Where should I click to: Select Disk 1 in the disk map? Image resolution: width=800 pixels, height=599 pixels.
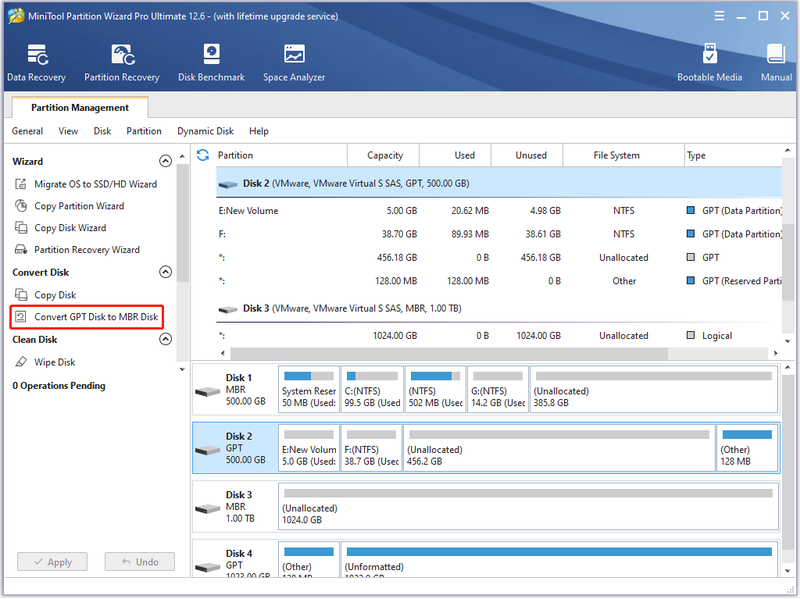tap(235, 390)
